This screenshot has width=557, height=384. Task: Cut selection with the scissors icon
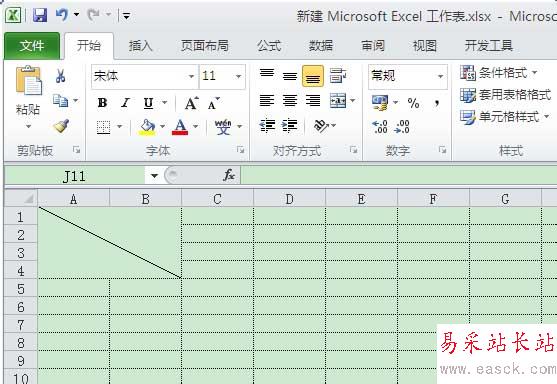(60, 76)
